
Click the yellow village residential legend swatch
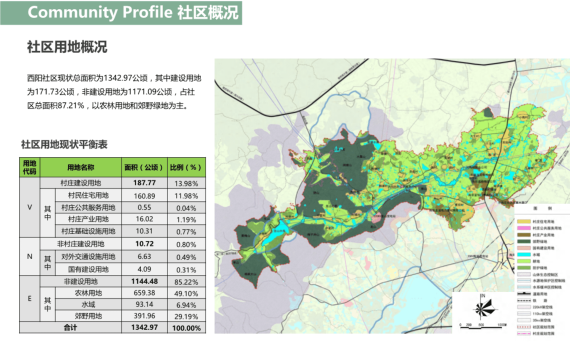523,221
